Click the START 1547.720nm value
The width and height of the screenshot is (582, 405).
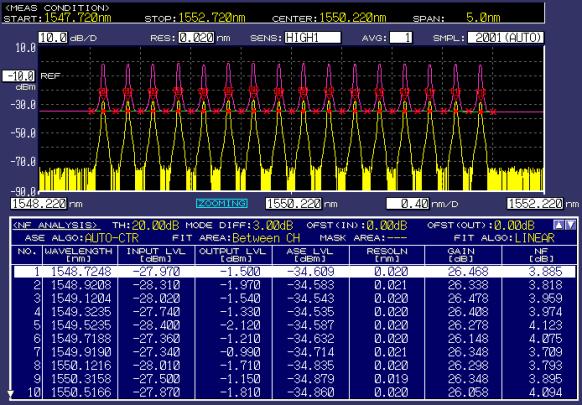tap(78, 18)
